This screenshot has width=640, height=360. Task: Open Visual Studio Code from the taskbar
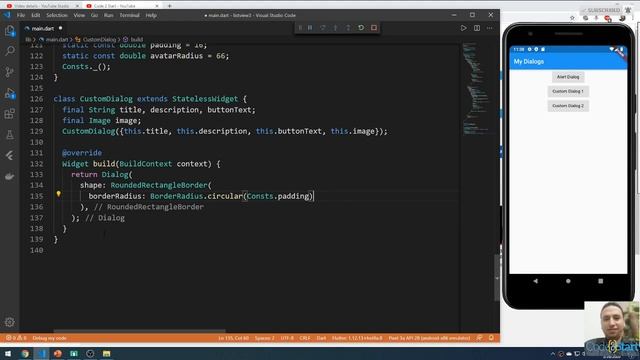point(41,353)
